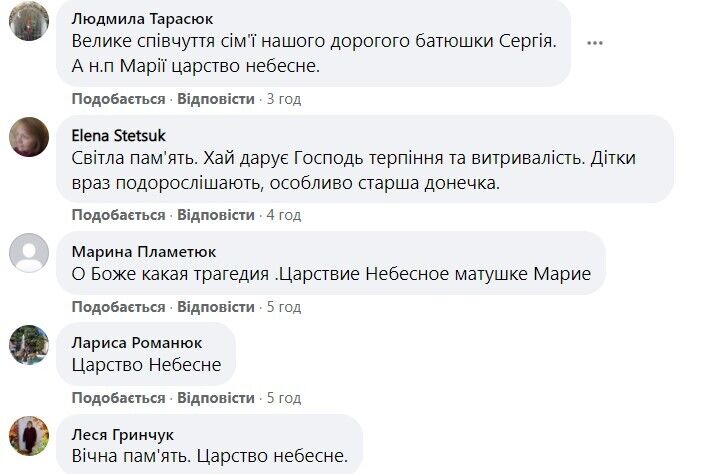The width and height of the screenshot is (703, 474).
Task: Like Марина Пламетюк's comment
Action: (x=118, y=306)
